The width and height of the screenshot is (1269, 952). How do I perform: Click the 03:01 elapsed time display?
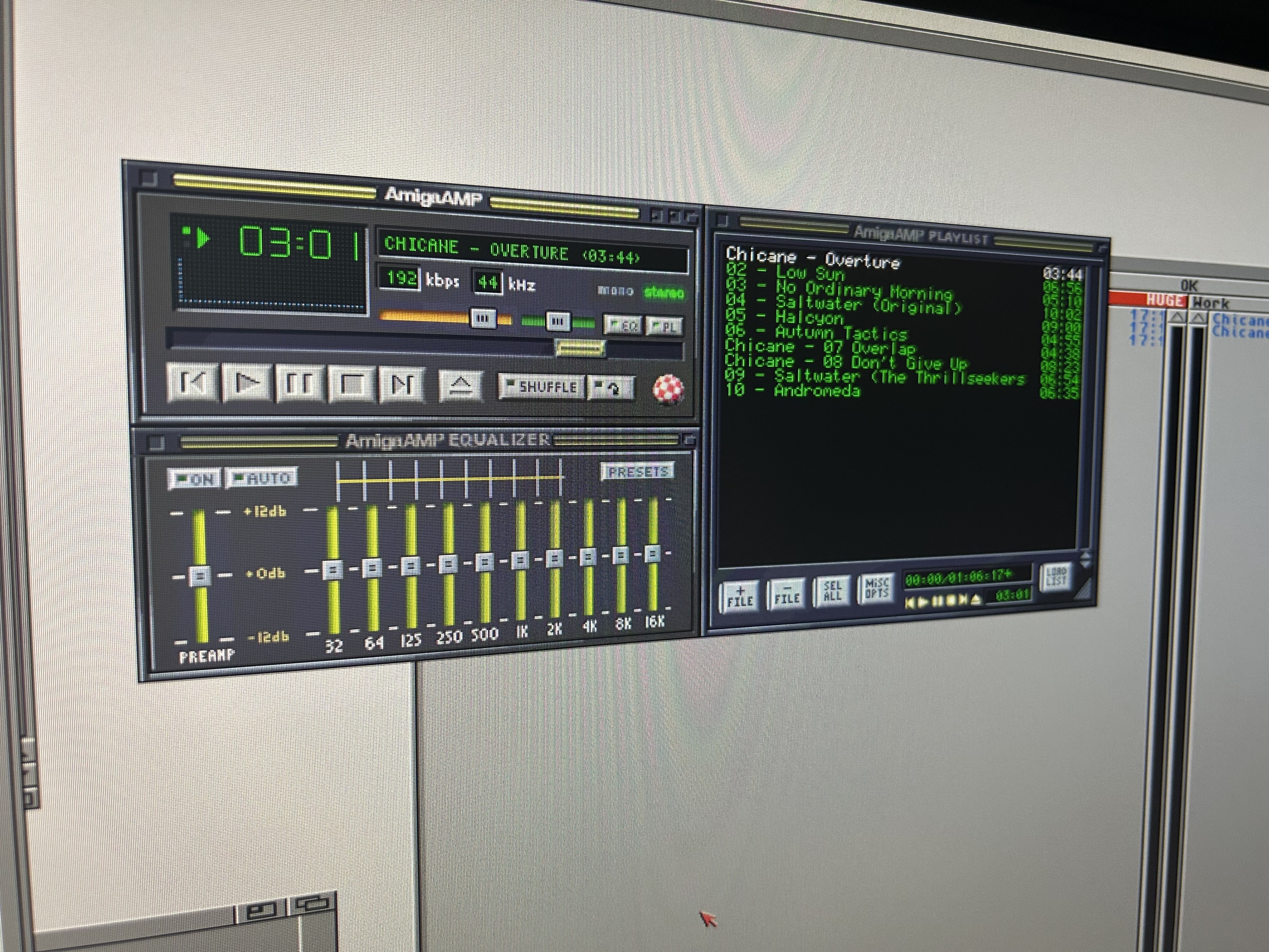300,243
